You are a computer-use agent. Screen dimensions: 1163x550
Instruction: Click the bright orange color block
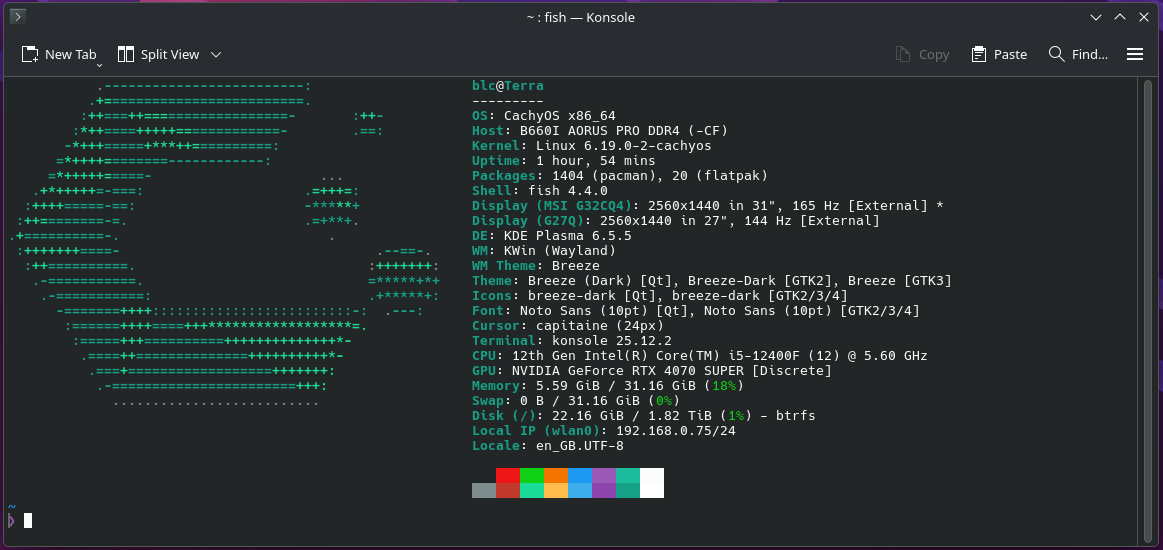click(x=556, y=475)
